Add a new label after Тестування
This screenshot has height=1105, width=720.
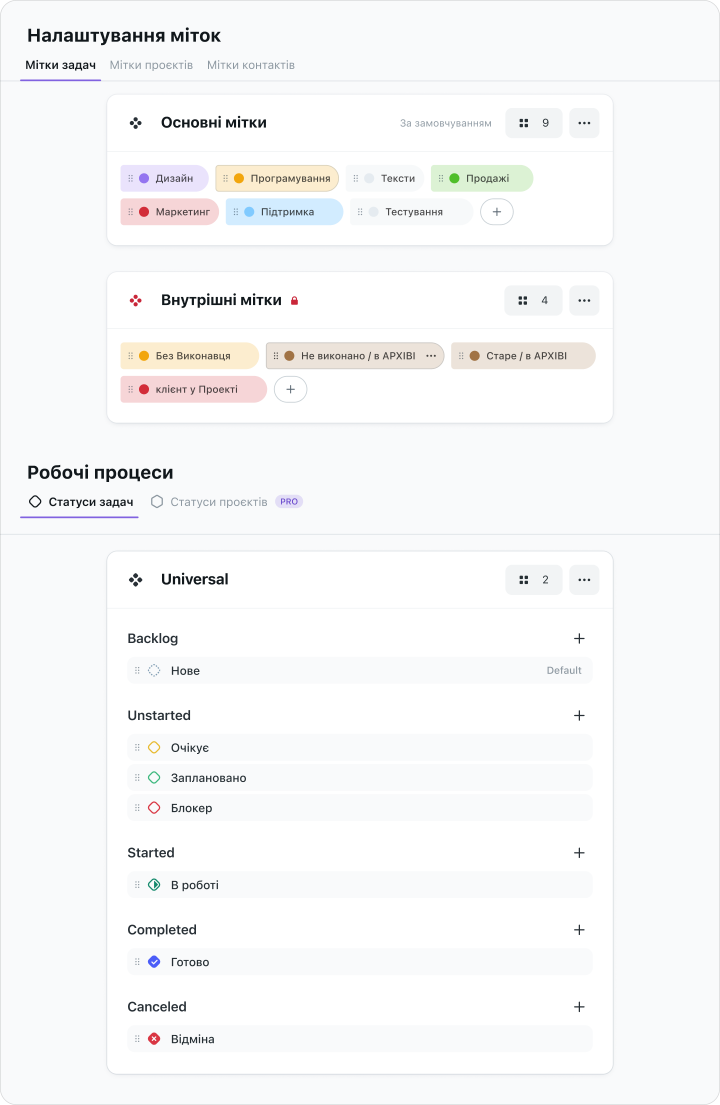point(497,212)
